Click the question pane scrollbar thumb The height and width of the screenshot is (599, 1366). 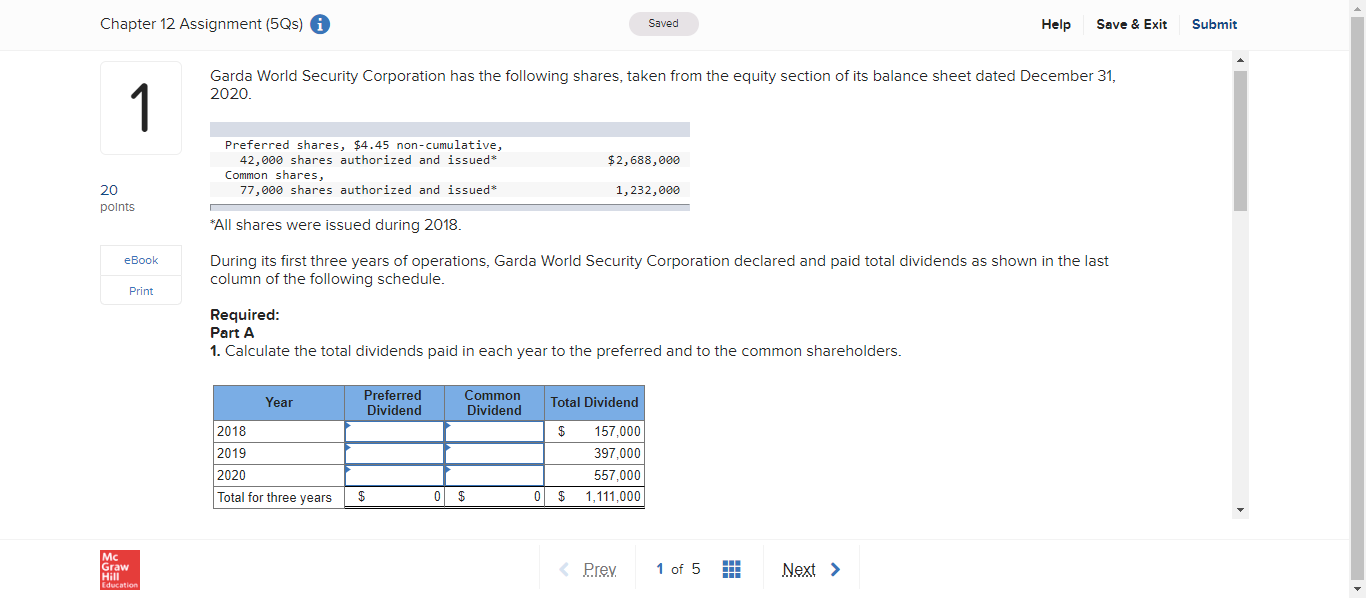click(x=1240, y=140)
